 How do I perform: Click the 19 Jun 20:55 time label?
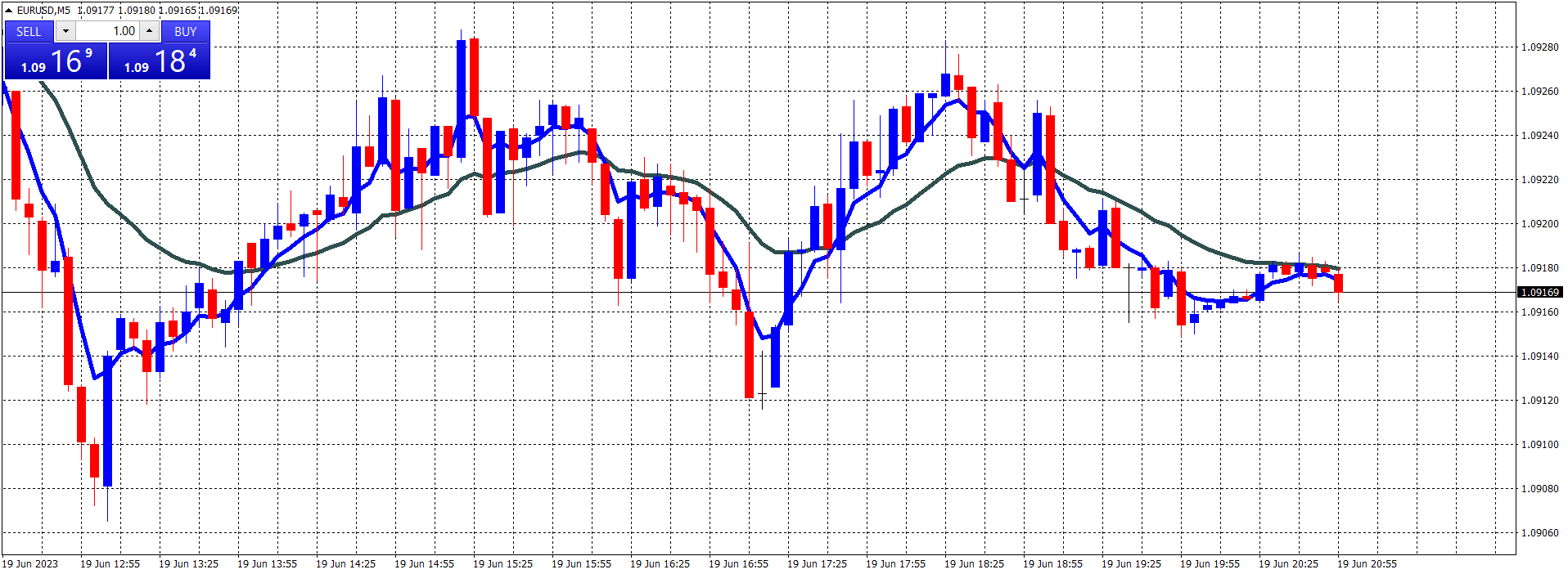click(1367, 564)
